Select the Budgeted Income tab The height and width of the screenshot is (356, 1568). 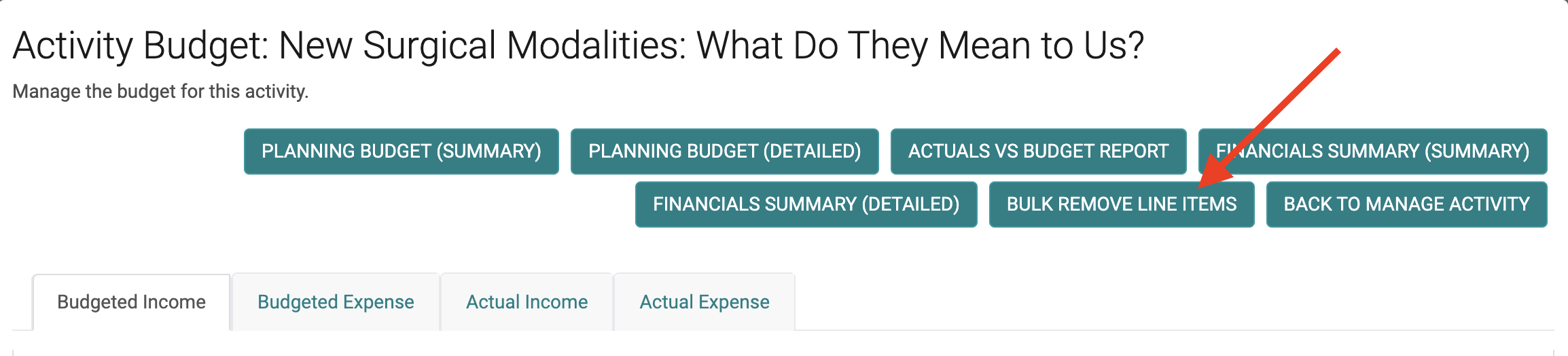point(131,302)
